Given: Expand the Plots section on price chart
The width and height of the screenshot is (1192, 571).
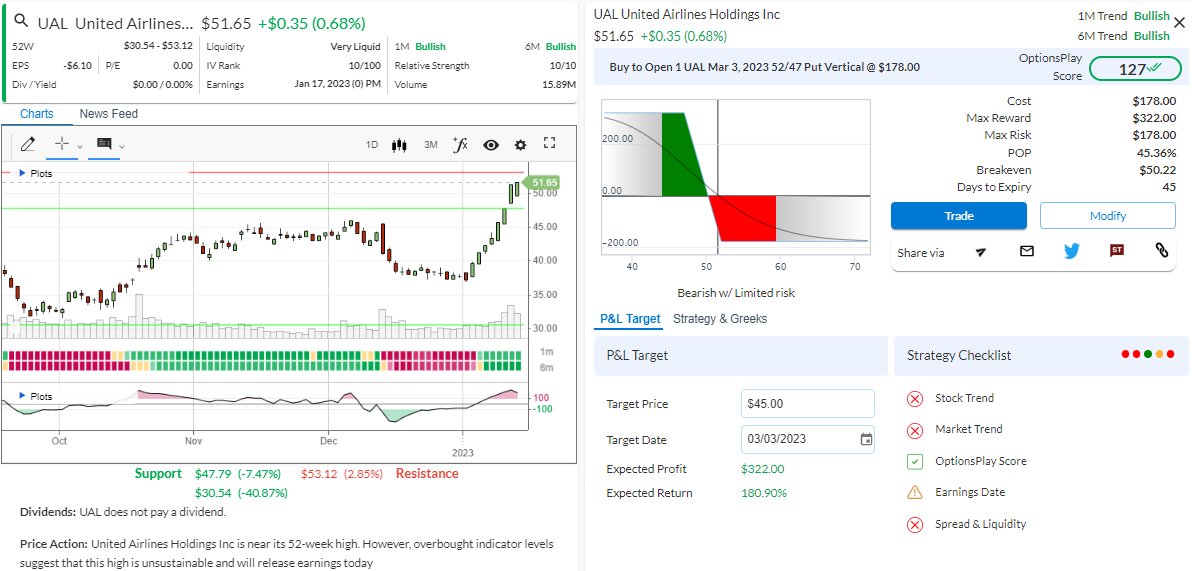Looking at the screenshot, I should pyautogui.click(x=35, y=173).
